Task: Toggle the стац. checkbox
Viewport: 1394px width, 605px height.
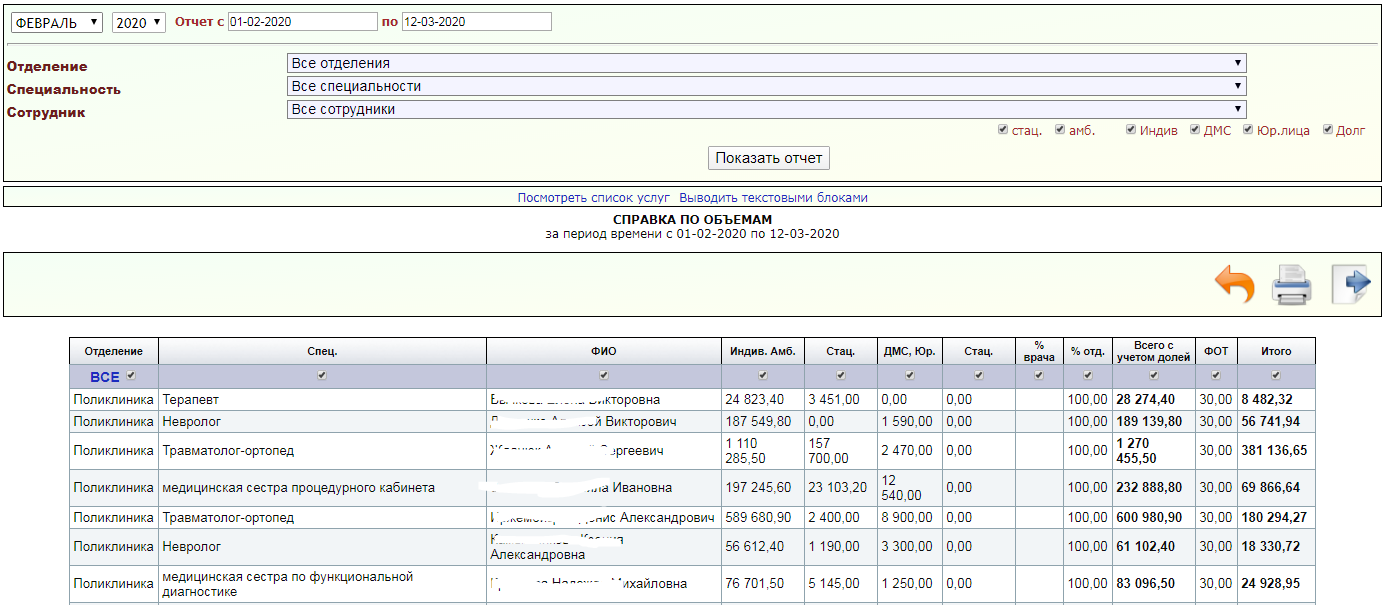Action: point(1003,130)
